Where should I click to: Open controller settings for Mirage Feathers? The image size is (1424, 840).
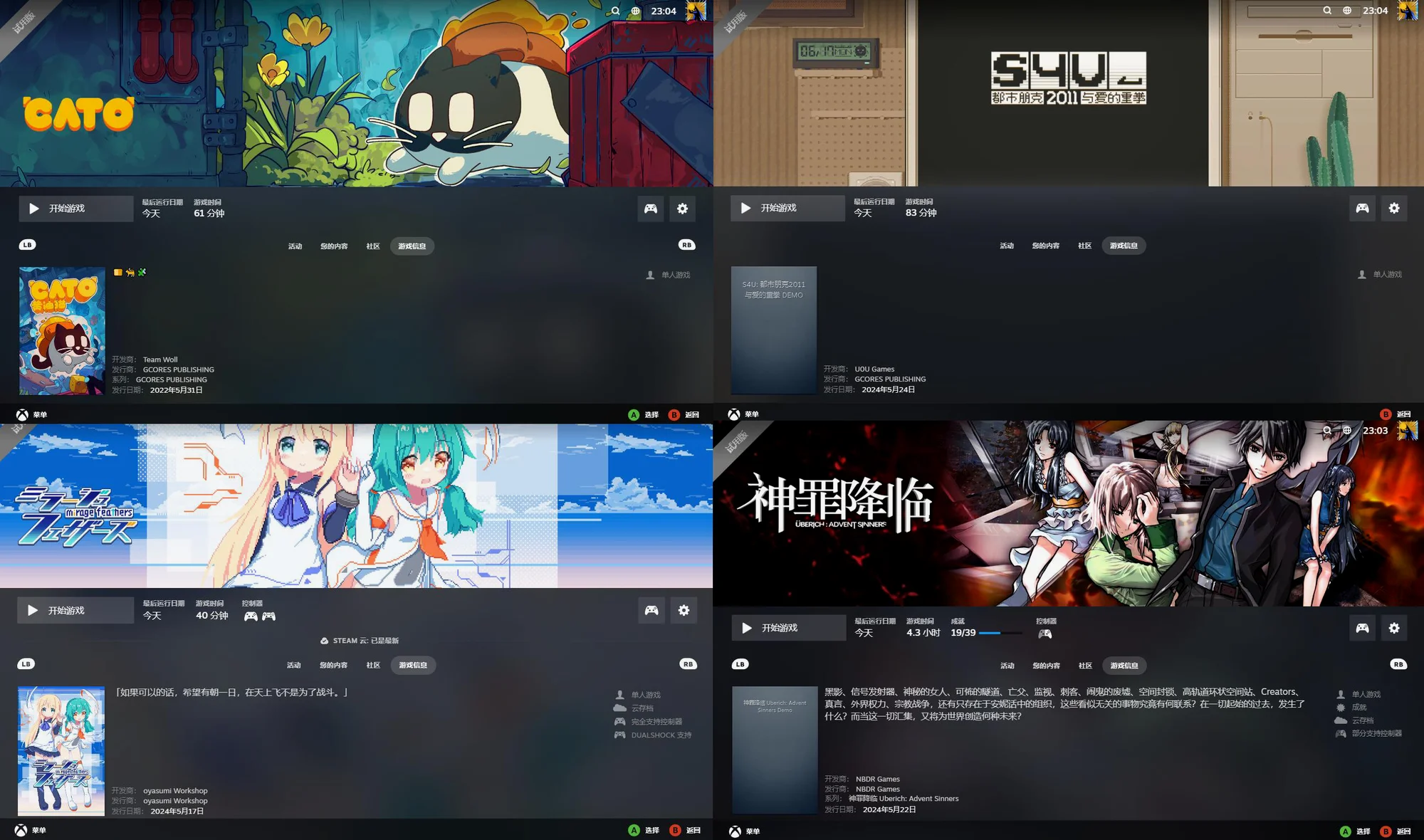pyautogui.click(x=651, y=610)
